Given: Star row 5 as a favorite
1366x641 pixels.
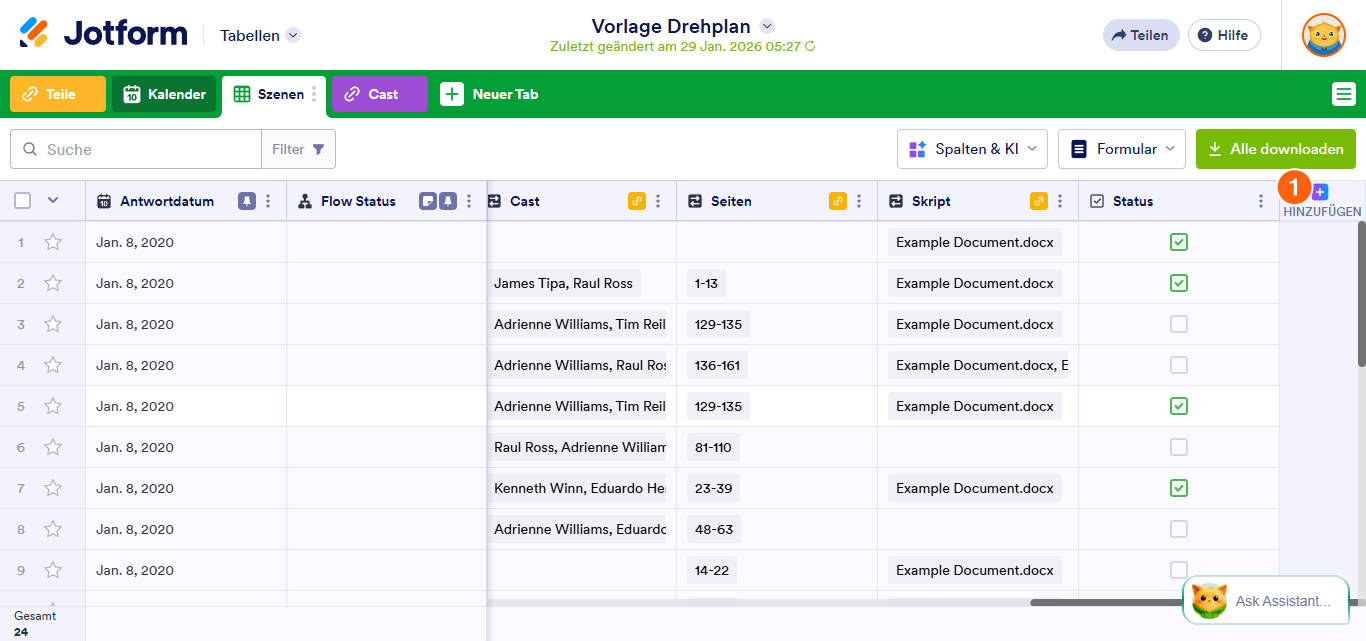Looking at the screenshot, I should 53,406.
